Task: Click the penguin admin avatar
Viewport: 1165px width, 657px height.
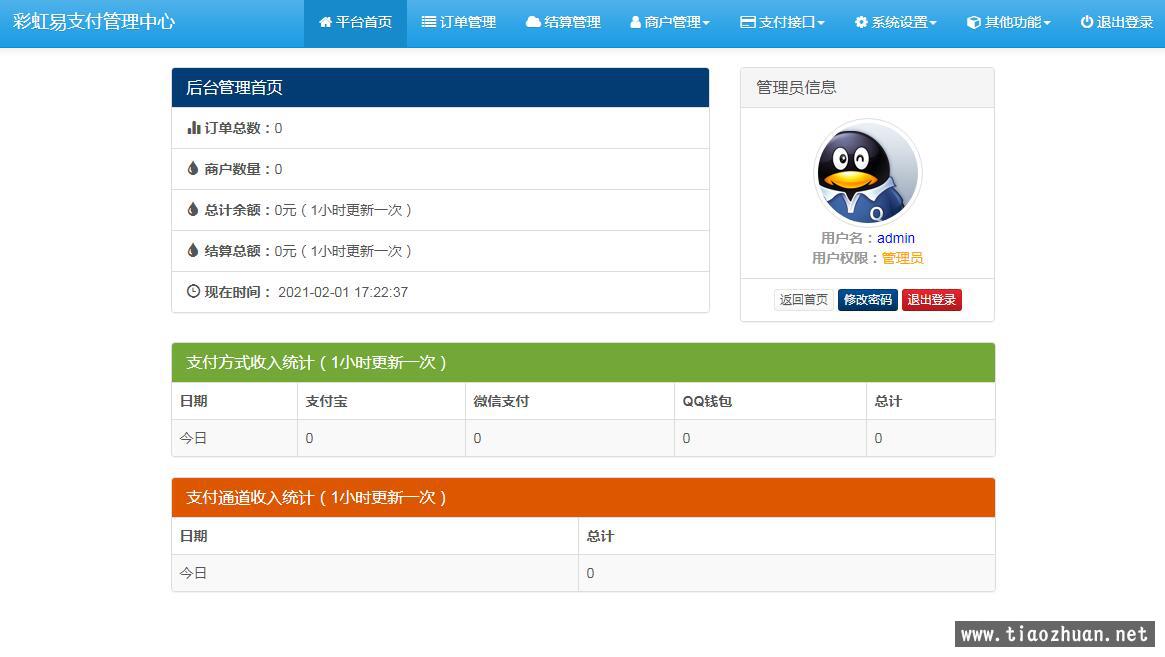Action: coord(867,172)
